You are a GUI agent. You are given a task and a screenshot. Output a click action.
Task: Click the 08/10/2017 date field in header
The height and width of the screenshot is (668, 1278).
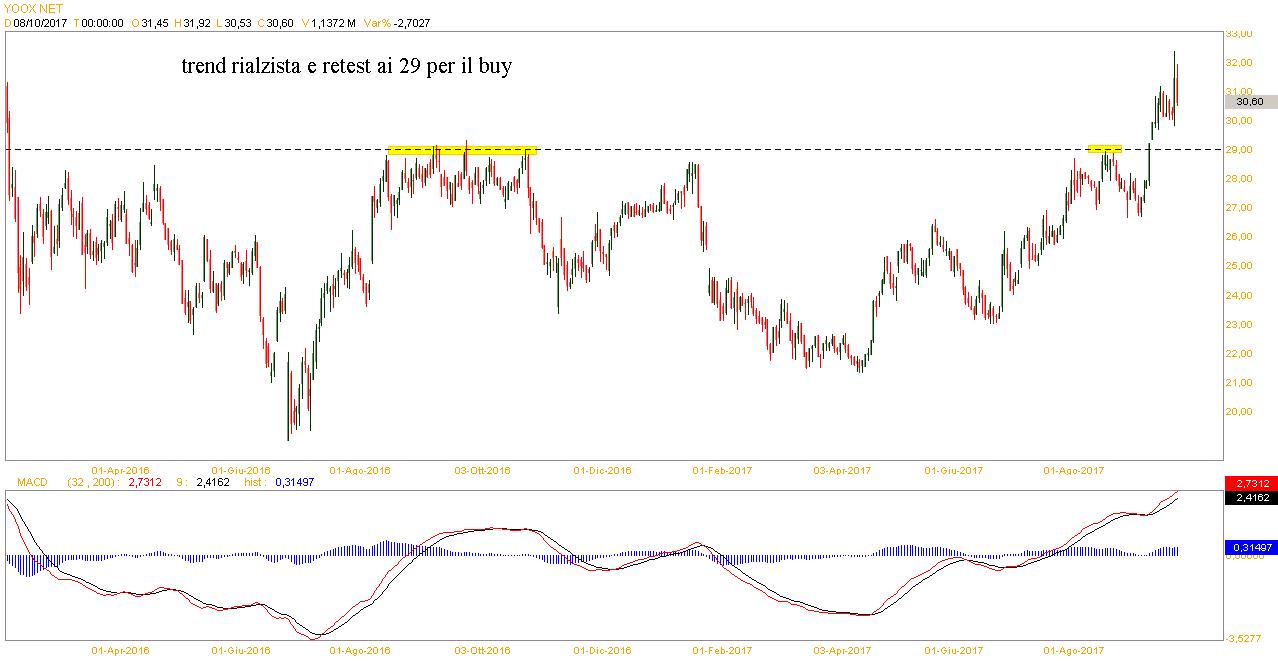pos(40,22)
